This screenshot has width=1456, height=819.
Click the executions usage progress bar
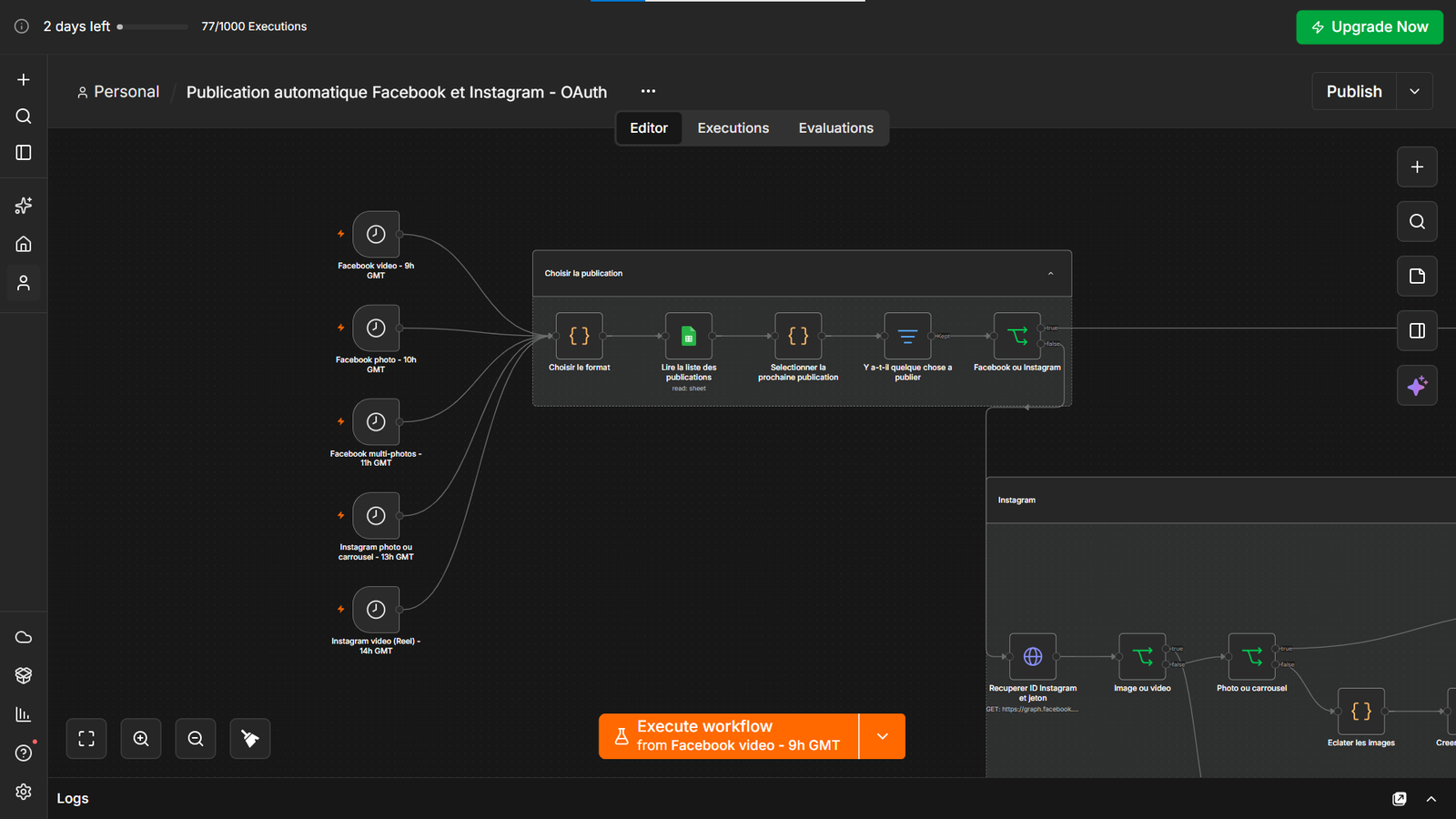tap(153, 26)
